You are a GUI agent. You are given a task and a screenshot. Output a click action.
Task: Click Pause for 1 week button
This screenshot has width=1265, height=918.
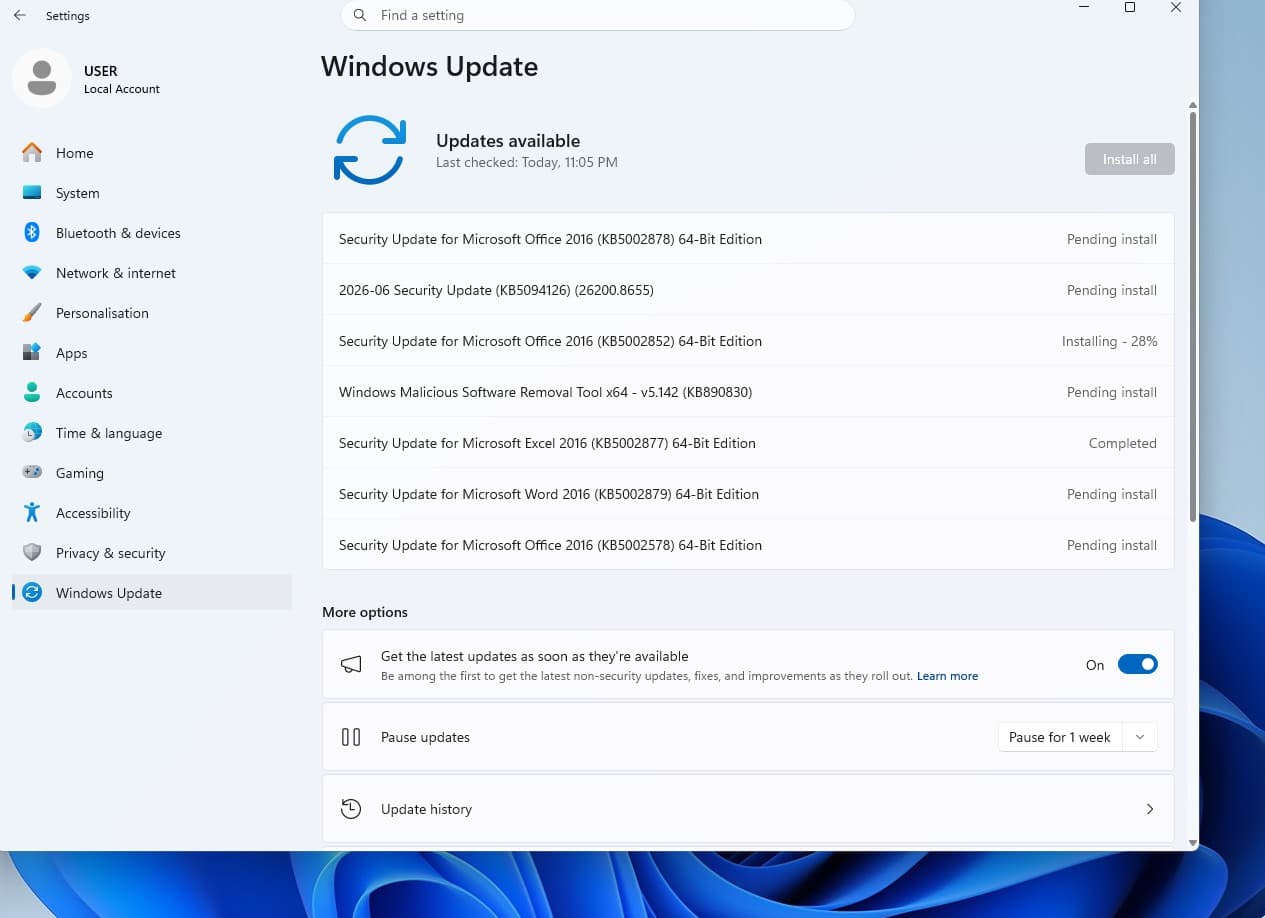[1060, 737]
